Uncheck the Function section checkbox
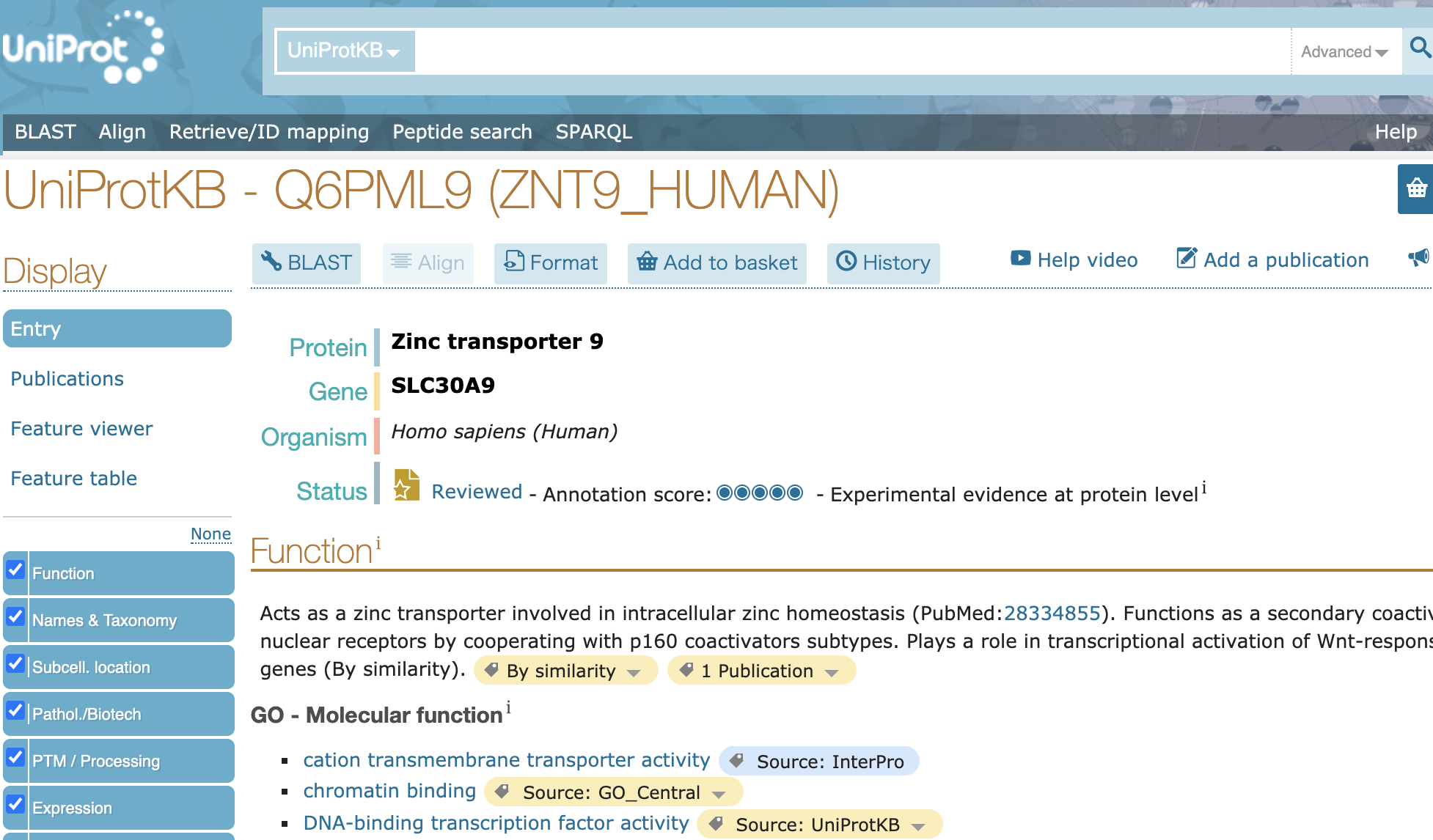This screenshot has height=840, width=1433. point(15,570)
